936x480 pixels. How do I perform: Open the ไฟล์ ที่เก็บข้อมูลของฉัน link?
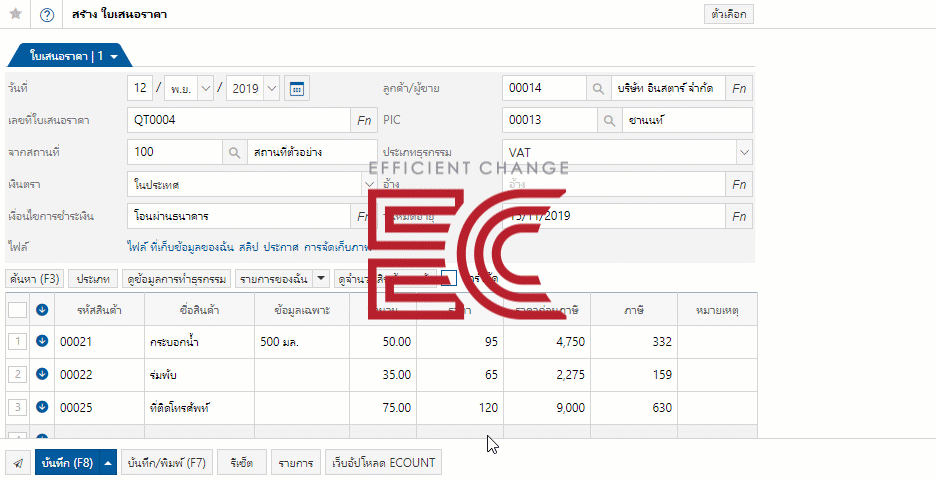click(181, 247)
